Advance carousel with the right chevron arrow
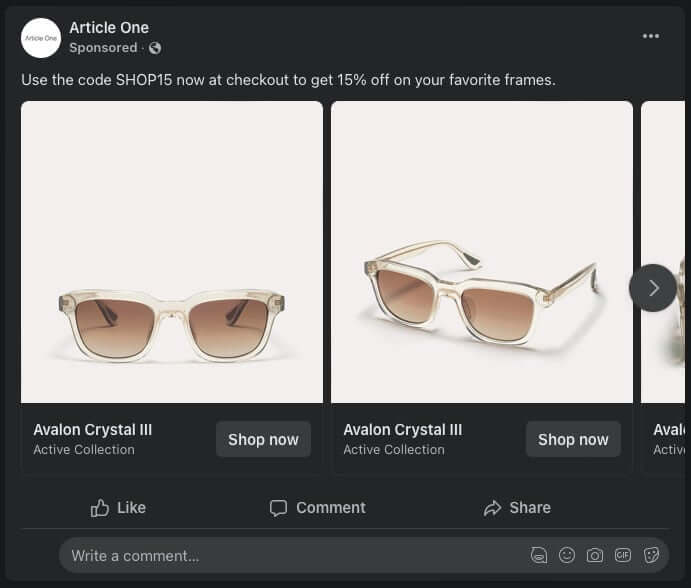691x588 pixels. [653, 288]
